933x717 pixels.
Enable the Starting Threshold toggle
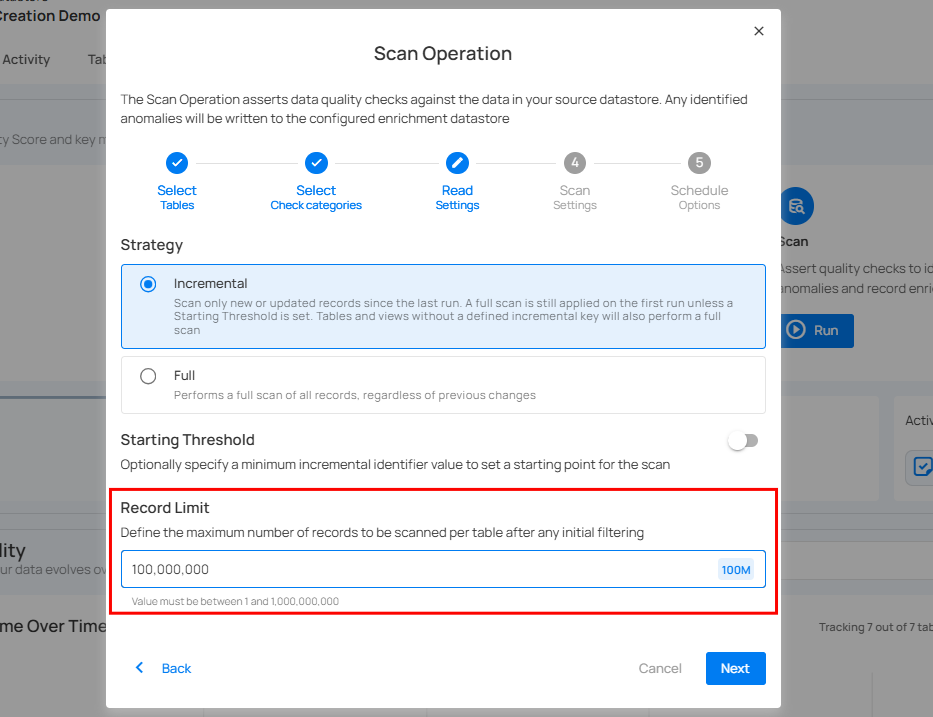742,441
